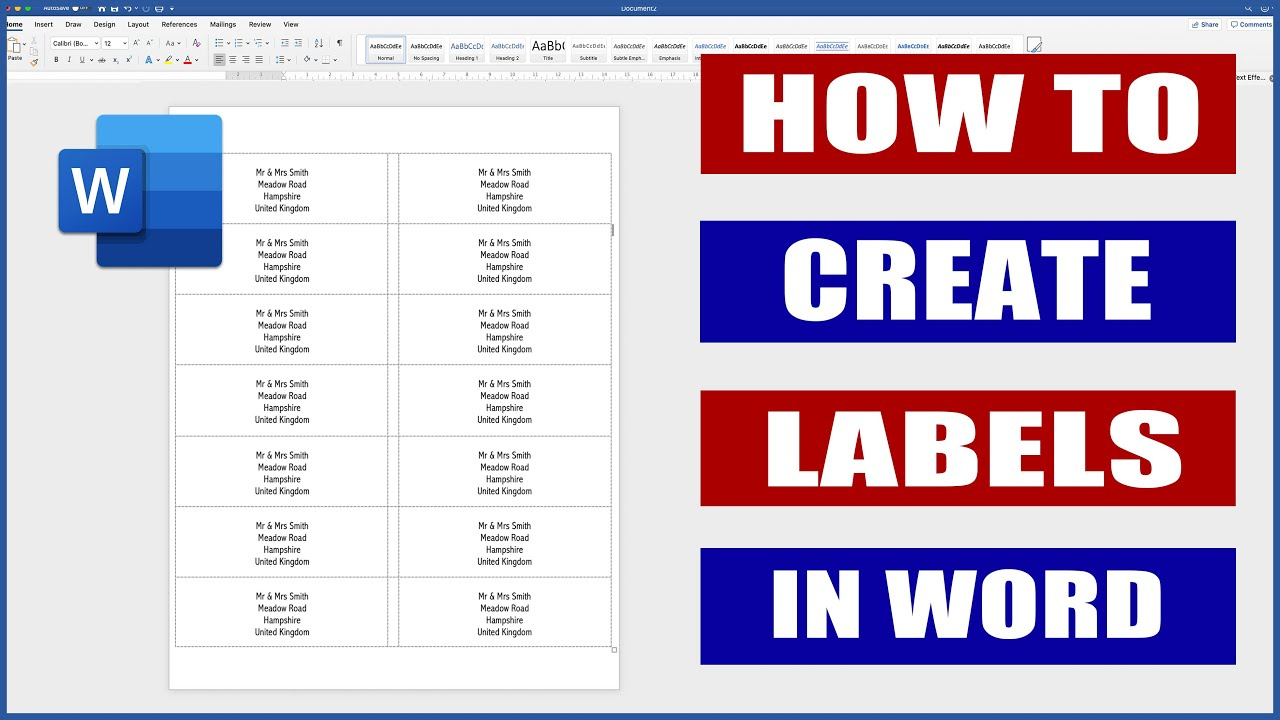
Task: Enable strikethrough formatting
Action: tap(102, 60)
